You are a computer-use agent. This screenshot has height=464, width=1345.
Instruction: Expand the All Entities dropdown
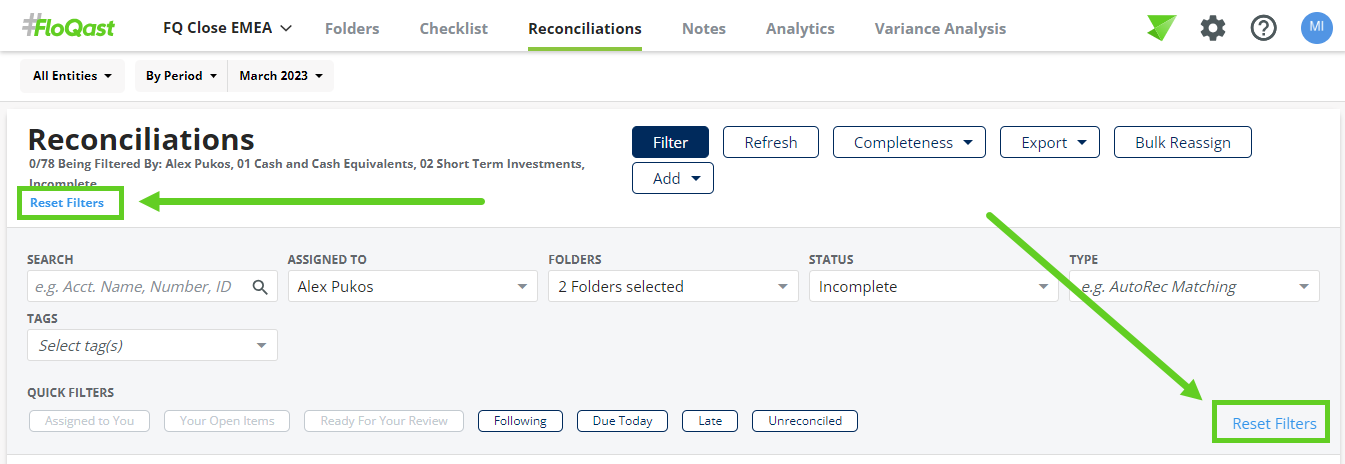click(72, 76)
